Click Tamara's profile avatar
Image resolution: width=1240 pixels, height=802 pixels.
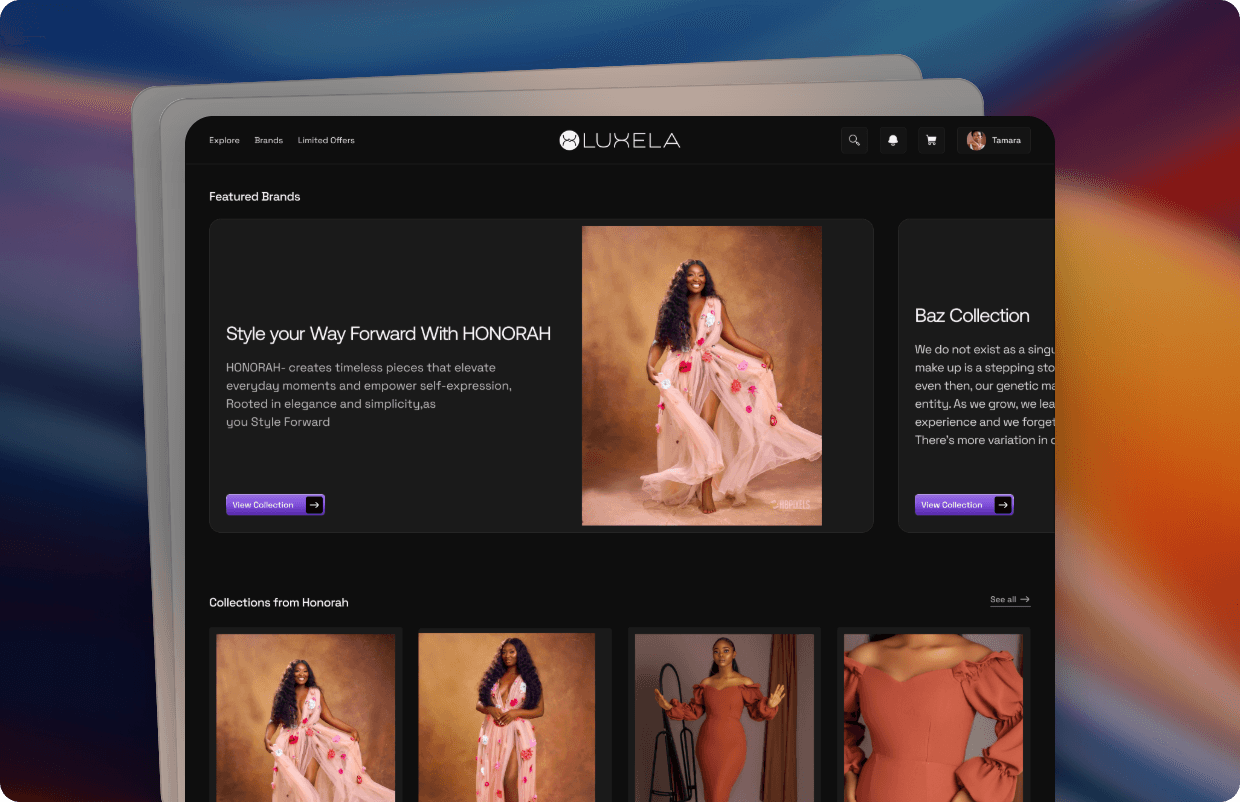(x=976, y=141)
